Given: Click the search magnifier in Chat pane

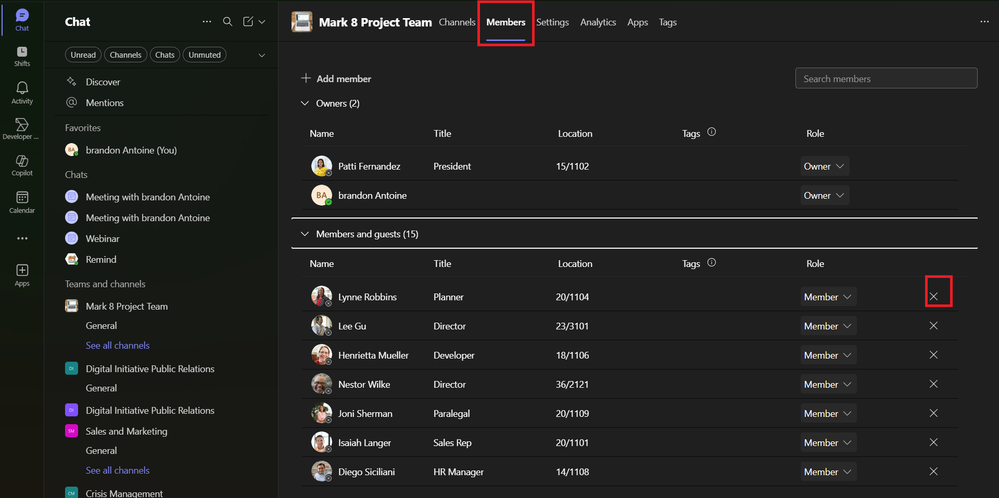Looking at the screenshot, I should [227, 22].
